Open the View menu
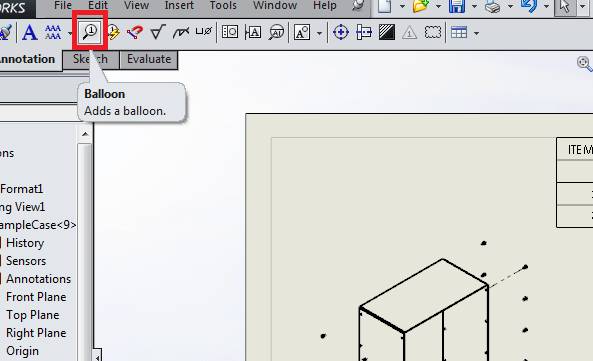This screenshot has width=593, height=361. coord(136,5)
